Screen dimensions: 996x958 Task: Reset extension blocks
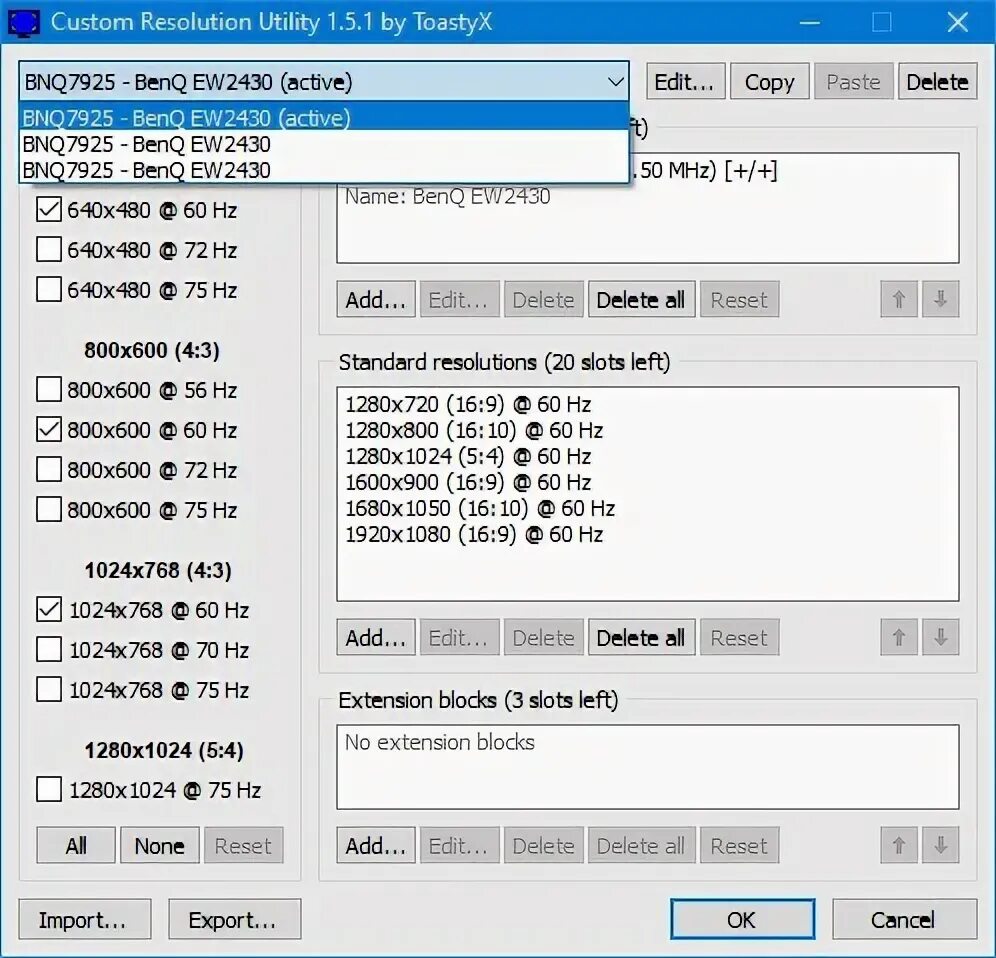pos(739,845)
